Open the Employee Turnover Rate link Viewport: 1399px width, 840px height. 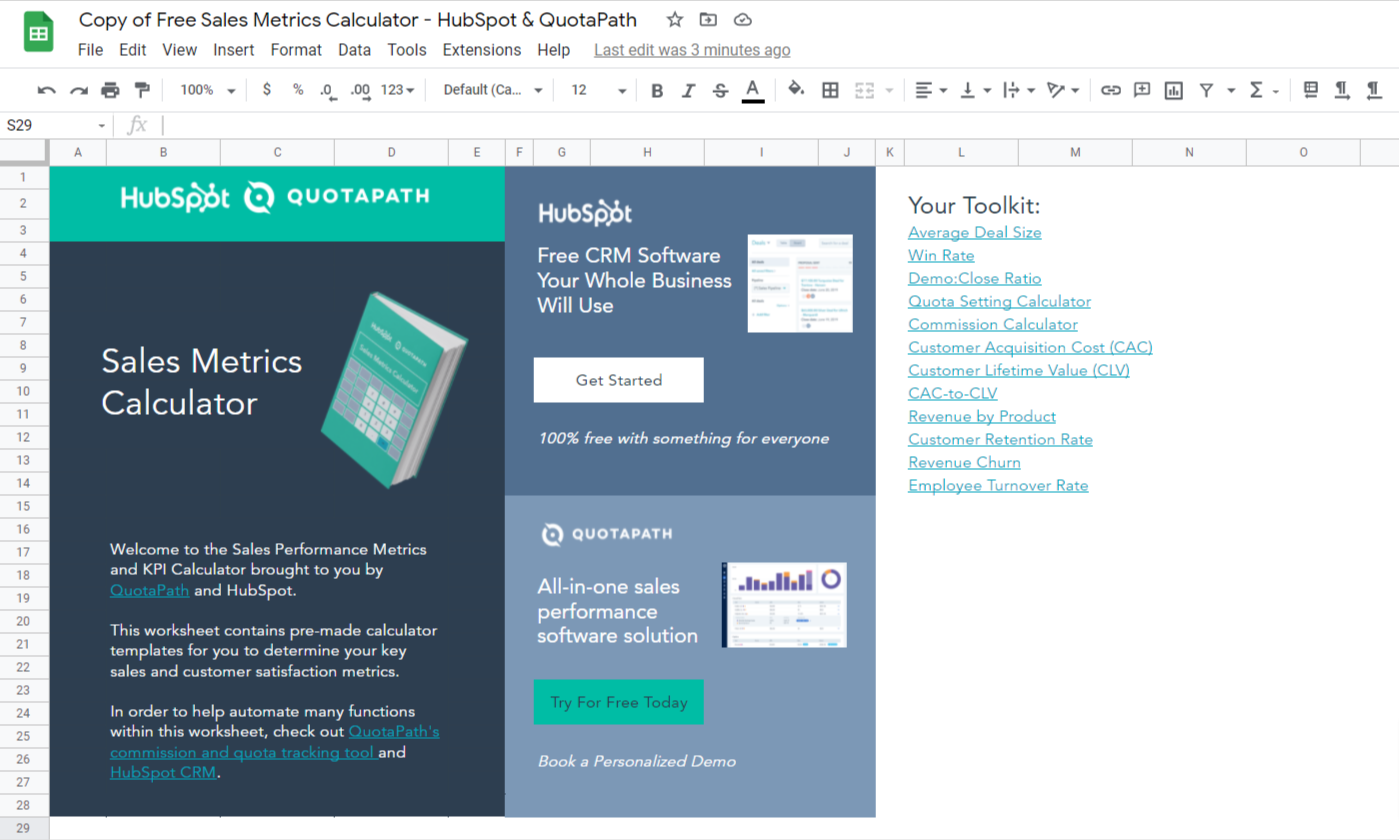coord(998,485)
